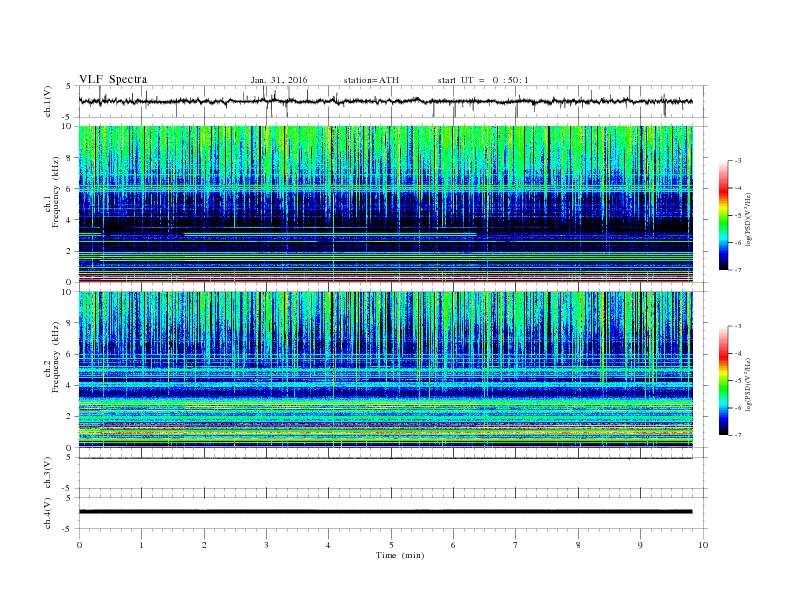Click the "-6" tick on upper color bar
This screenshot has width=792, height=612.
(737, 242)
